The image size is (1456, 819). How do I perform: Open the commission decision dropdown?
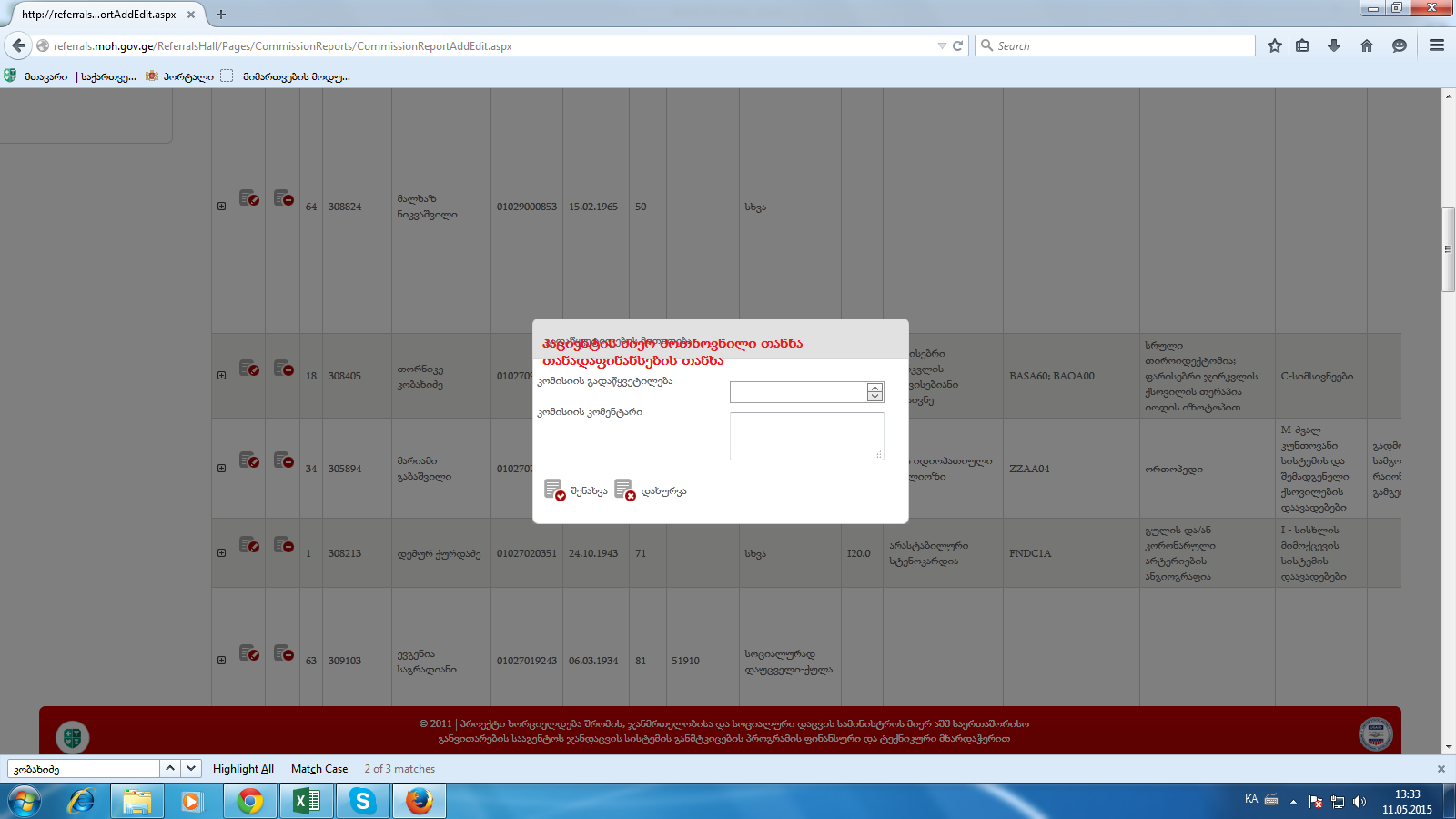click(875, 392)
